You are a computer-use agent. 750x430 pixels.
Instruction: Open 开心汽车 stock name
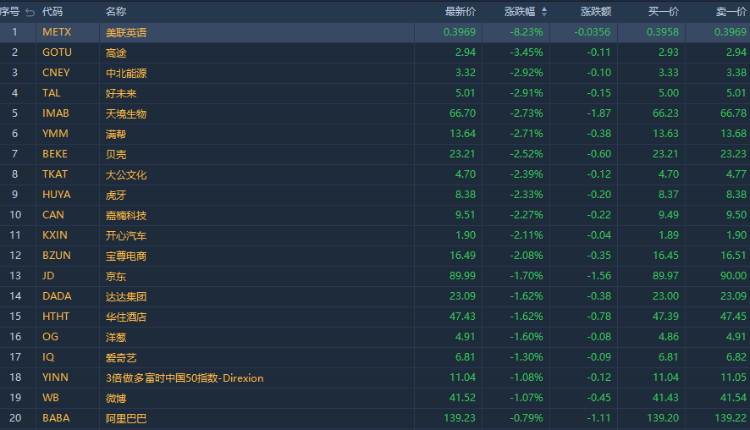click(126, 236)
